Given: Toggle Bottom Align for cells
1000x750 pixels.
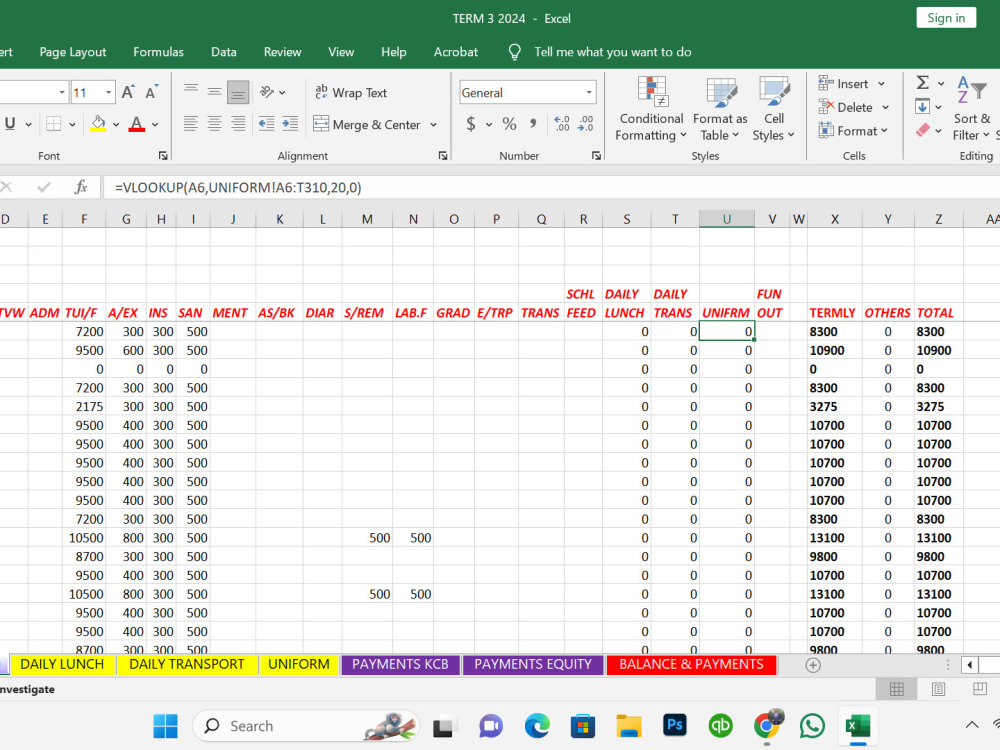Looking at the screenshot, I should click(238, 92).
